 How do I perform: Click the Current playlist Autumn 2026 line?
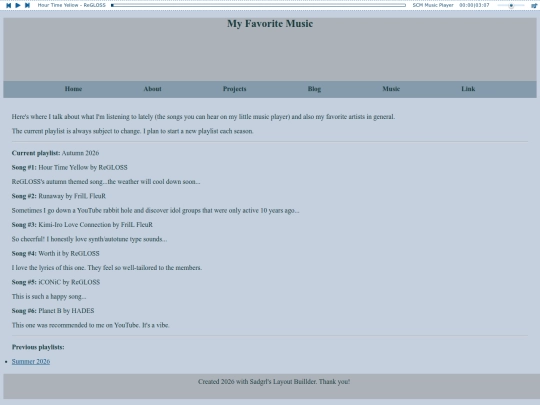coord(55,153)
